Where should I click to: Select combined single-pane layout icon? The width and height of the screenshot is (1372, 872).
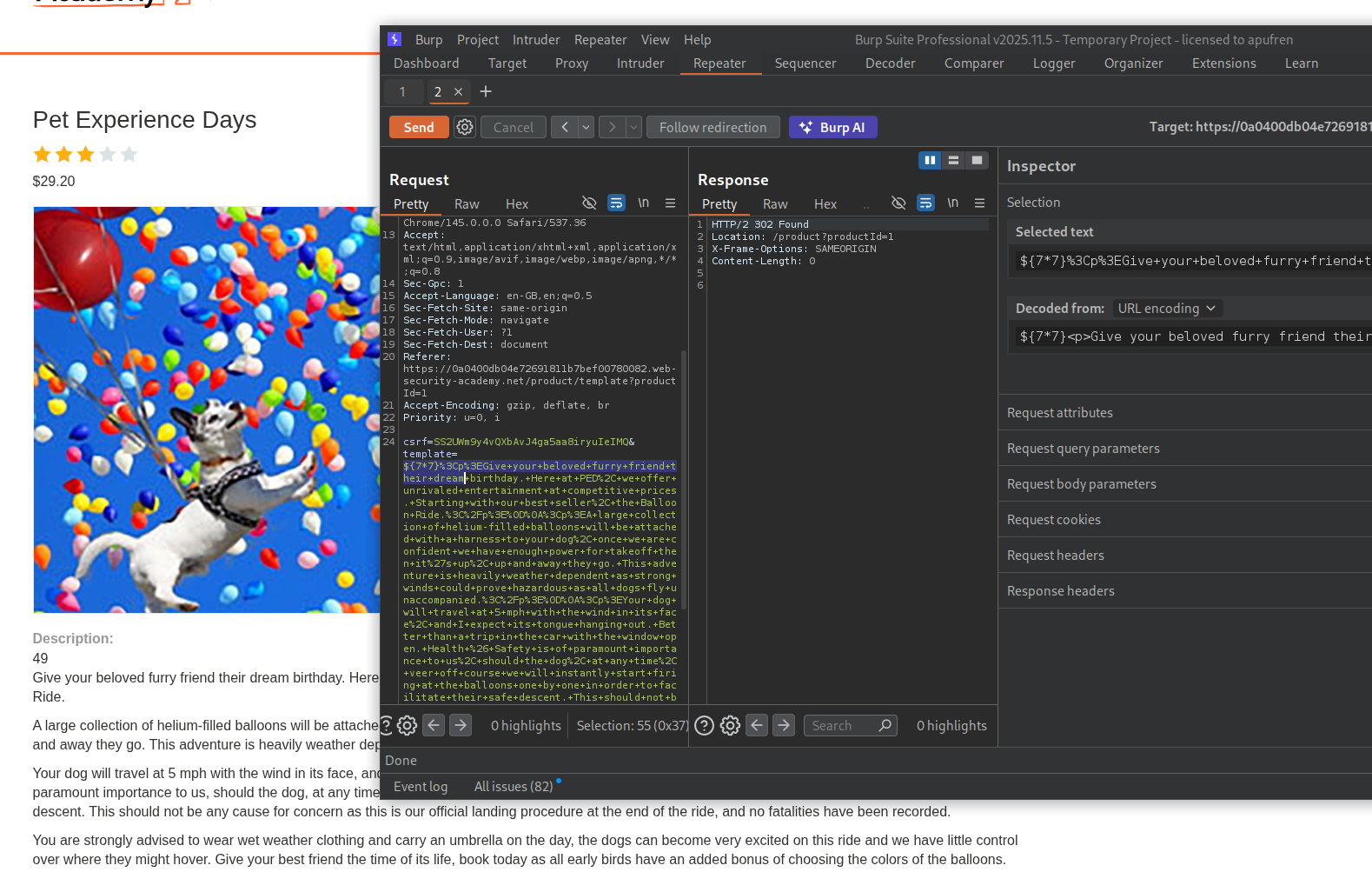point(977,160)
